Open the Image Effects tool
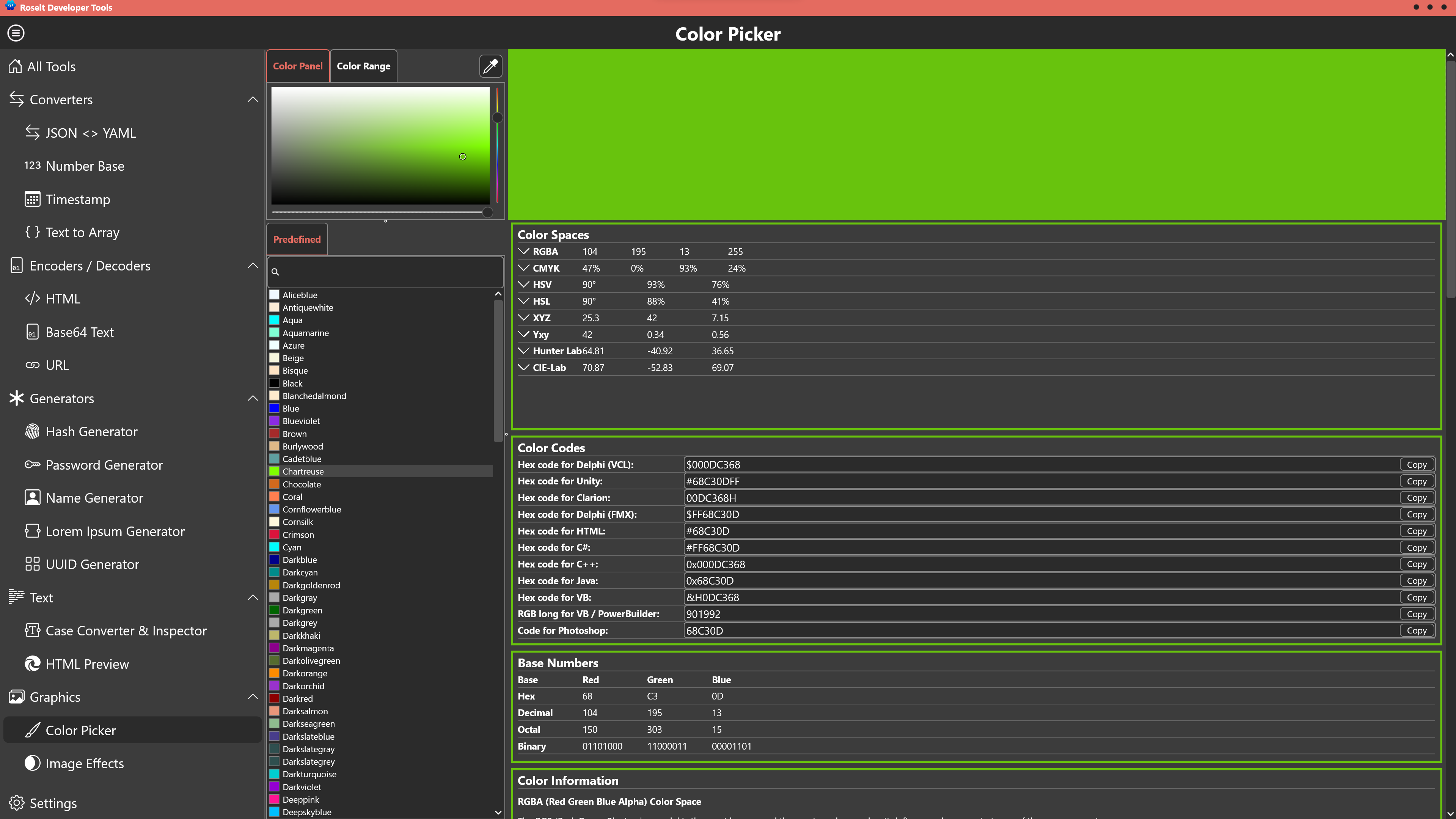 coord(84,763)
